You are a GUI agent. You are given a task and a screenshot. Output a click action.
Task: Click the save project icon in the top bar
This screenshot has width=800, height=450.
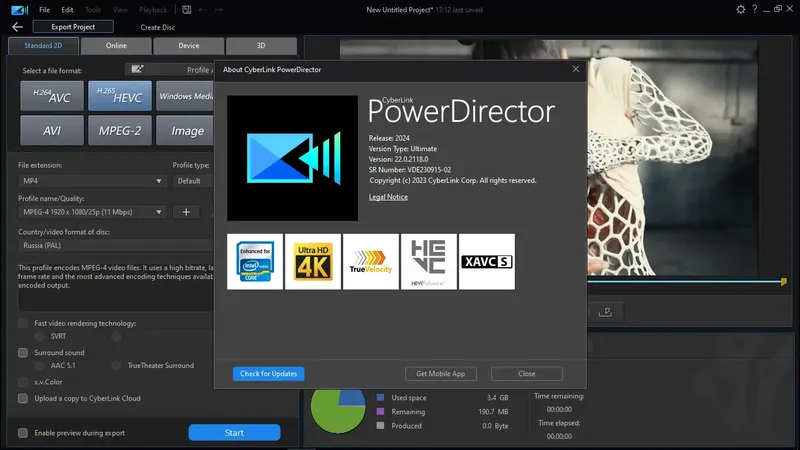tap(187, 10)
